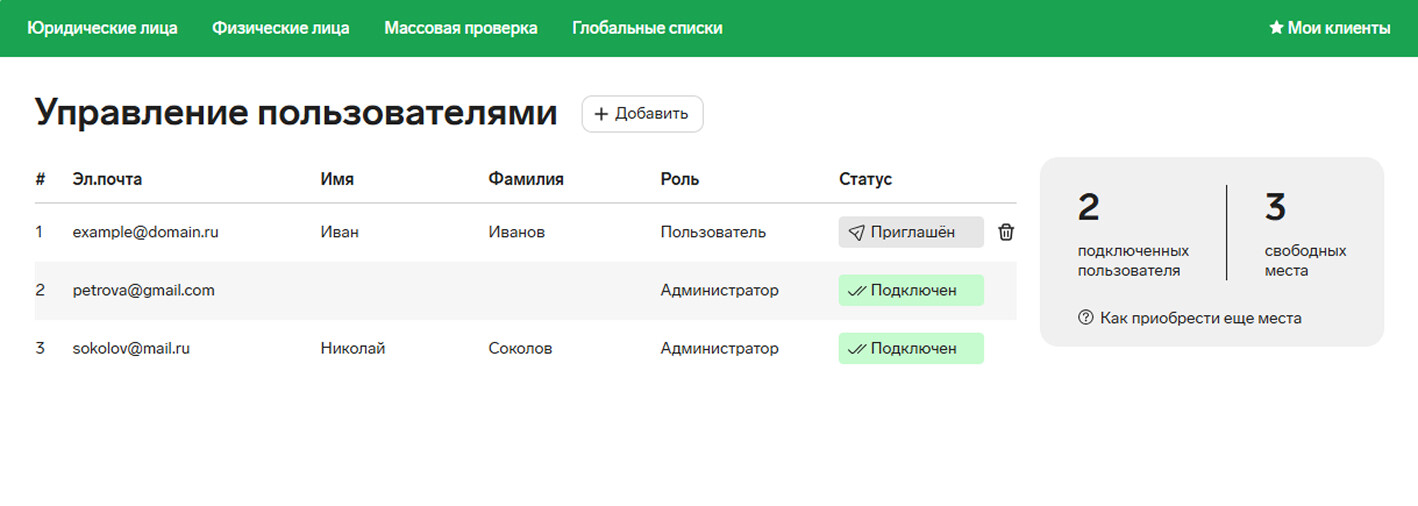Select the sokolov@mail.ru user row

tap(525, 349)
